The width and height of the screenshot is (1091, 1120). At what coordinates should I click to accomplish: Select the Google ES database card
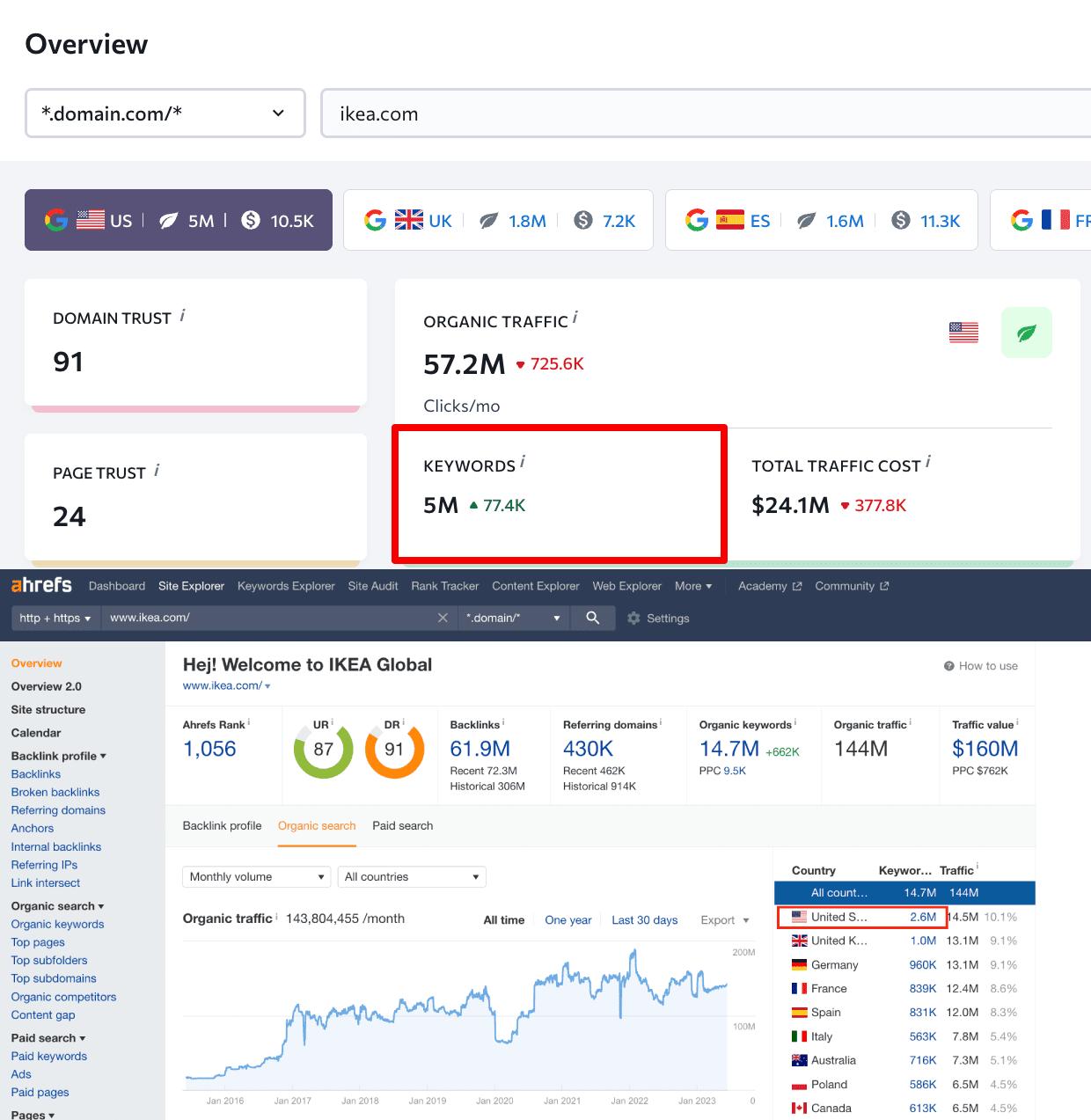click(x=822, y=220)
